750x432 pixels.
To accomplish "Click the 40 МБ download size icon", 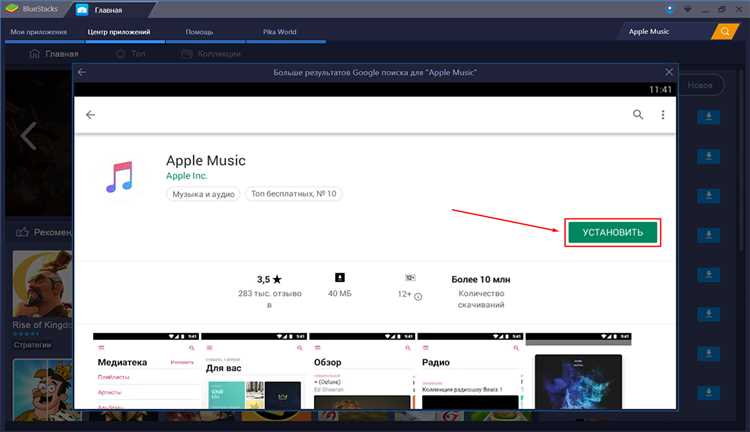I will (340, 277).
